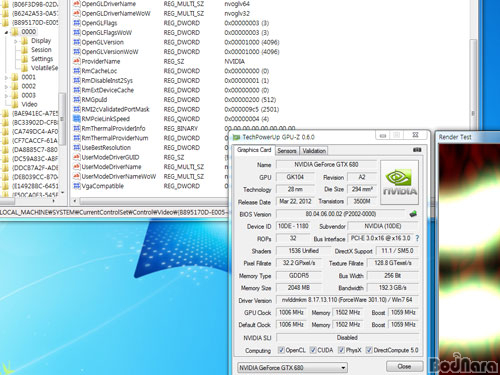The image size is (500, 375).
Task: Click the registry values horizontal scrollbar
Action: pos(153,201)
